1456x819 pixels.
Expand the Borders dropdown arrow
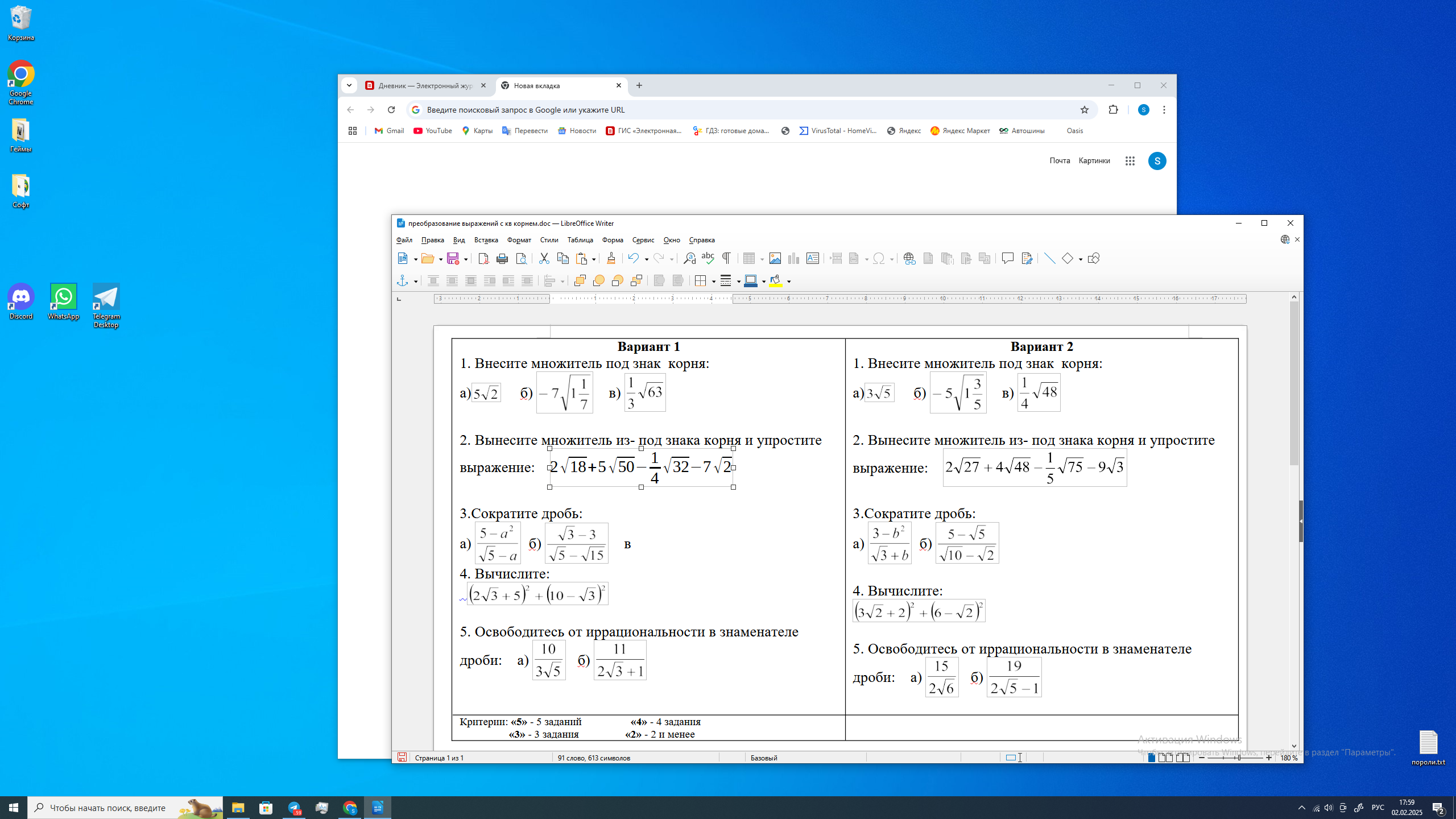click(713, 282)
